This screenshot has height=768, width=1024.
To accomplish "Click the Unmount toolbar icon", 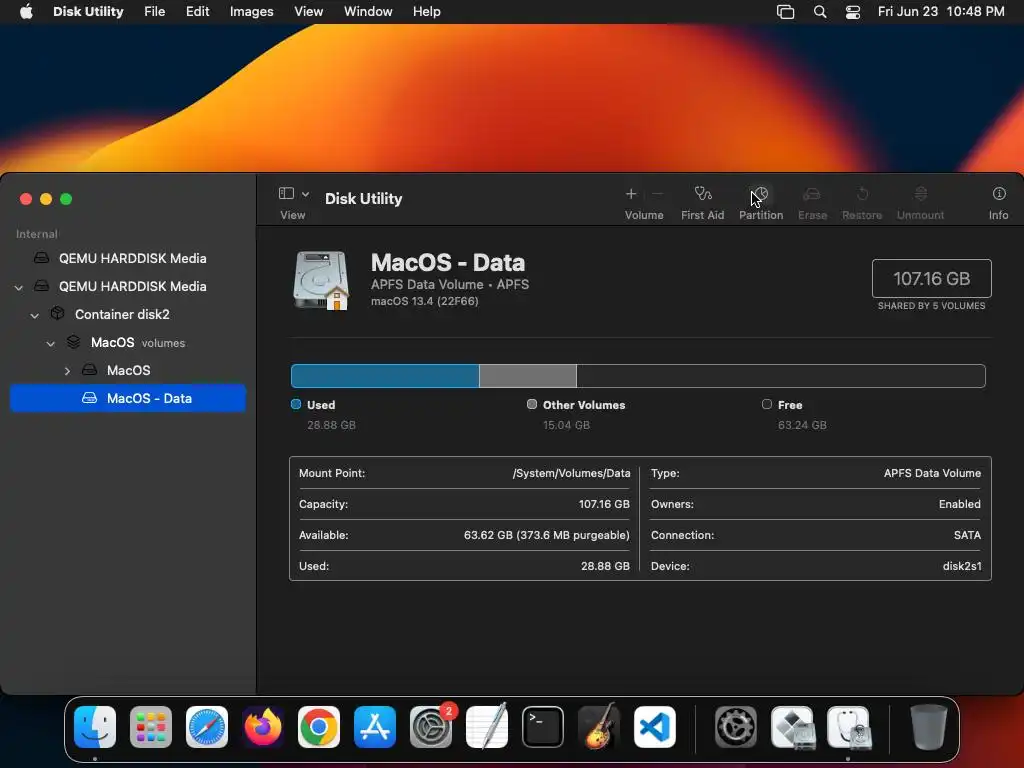I will pos(920,194).
